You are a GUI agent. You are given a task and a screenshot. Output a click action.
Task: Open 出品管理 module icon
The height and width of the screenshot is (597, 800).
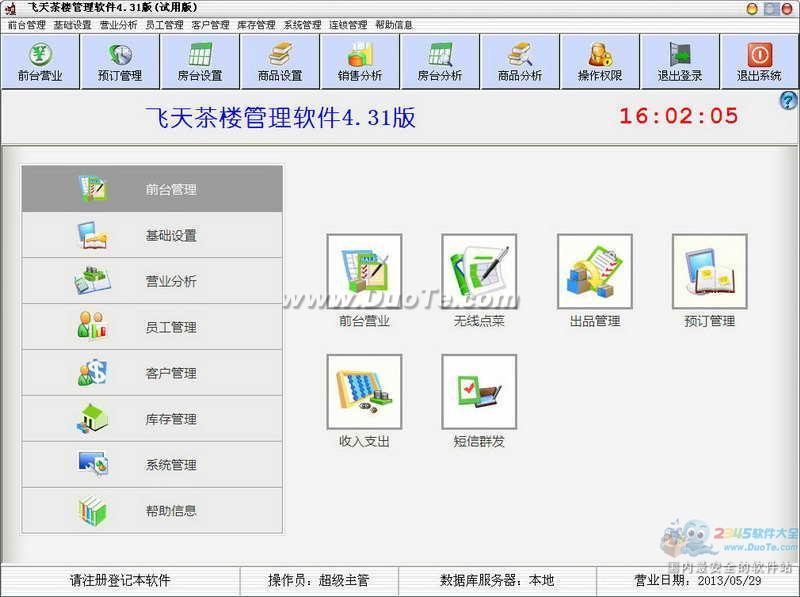[x=595, y=271]
